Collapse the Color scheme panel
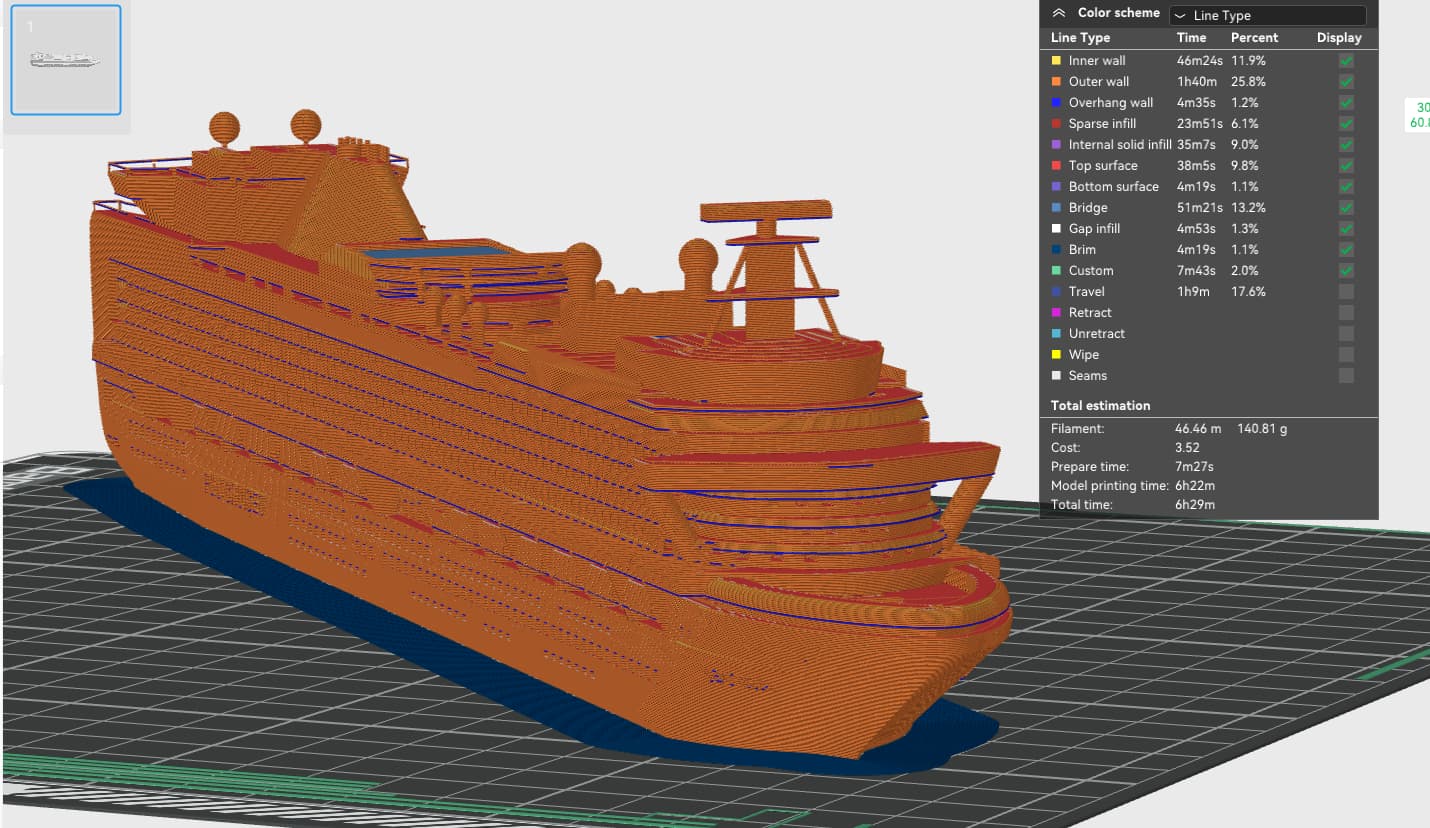This screenshot has height=828, width=1430. pyautogui.click(x=1059, y=14)
